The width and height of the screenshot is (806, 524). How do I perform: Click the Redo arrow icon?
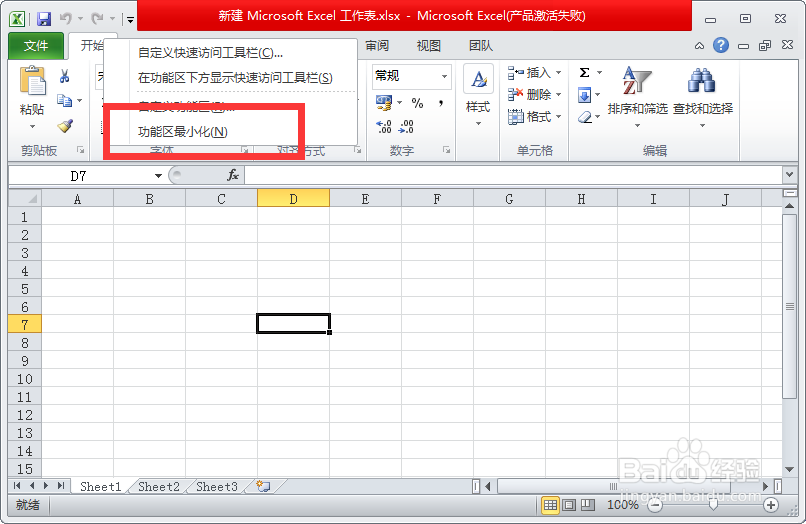tap(98, 19)
